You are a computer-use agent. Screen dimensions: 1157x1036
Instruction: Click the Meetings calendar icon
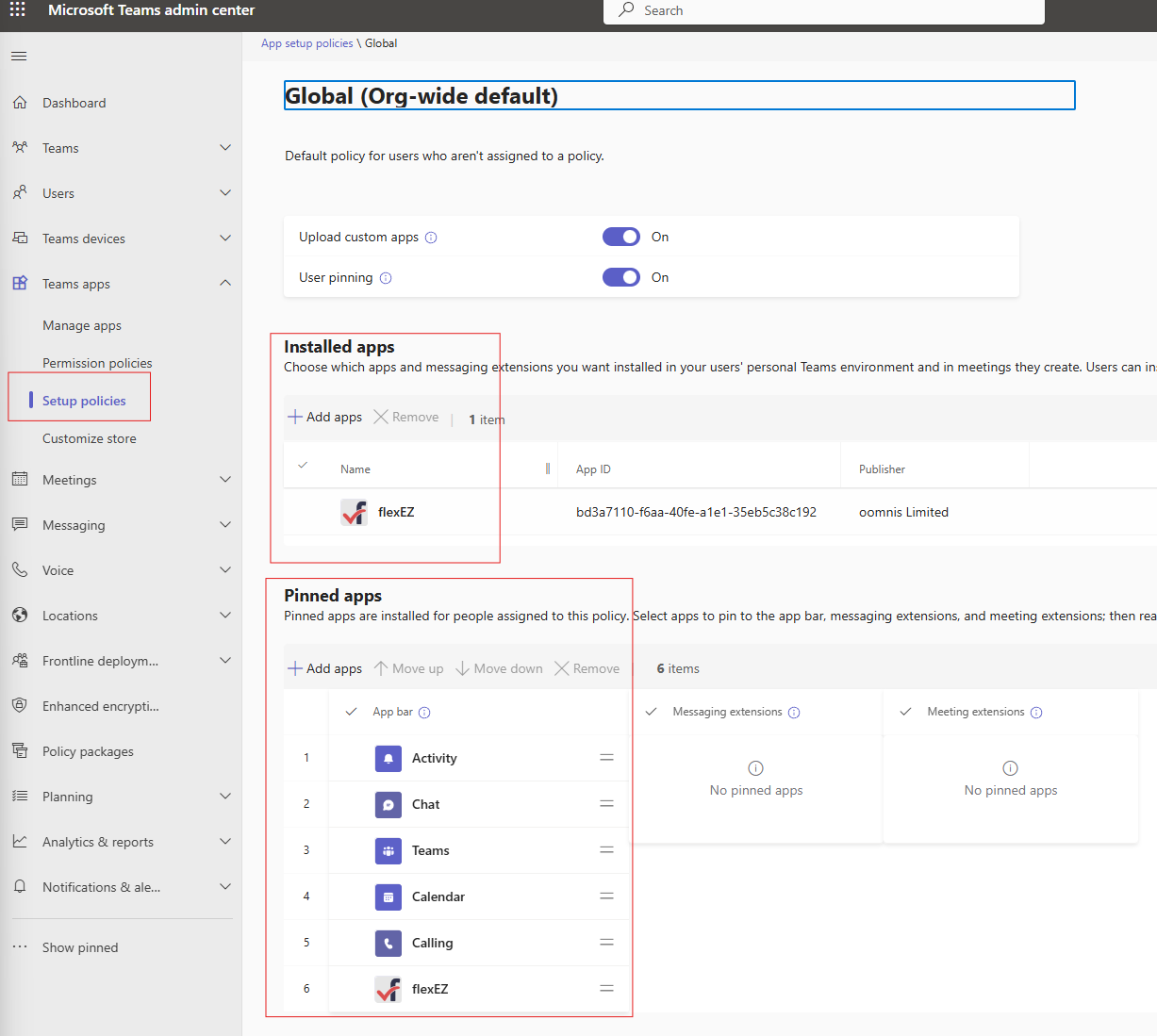[x=20, y=480]
